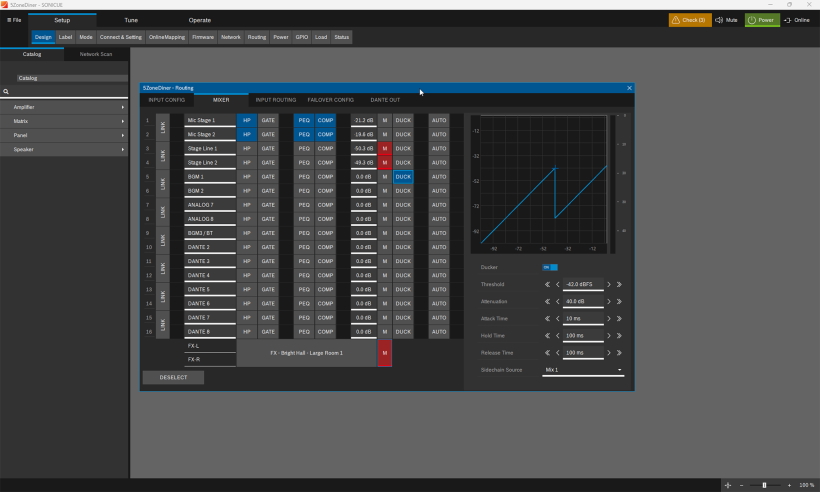Viewport: 820px width, 492px height.
Task: Expand the Matrix catalog category
Action: click(64, 121)
